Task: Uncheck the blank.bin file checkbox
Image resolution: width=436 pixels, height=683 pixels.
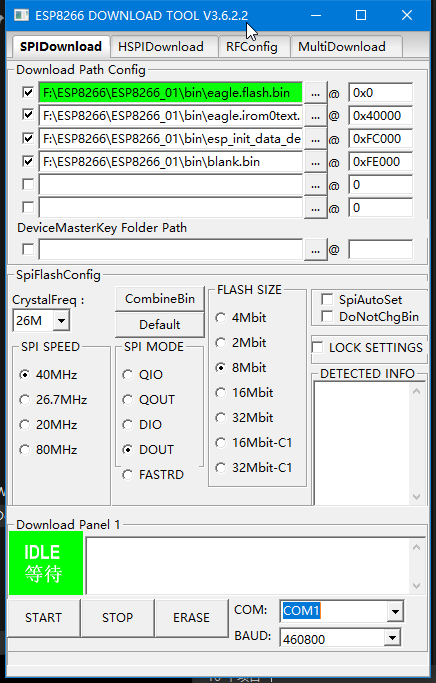Action: (28, 162)
